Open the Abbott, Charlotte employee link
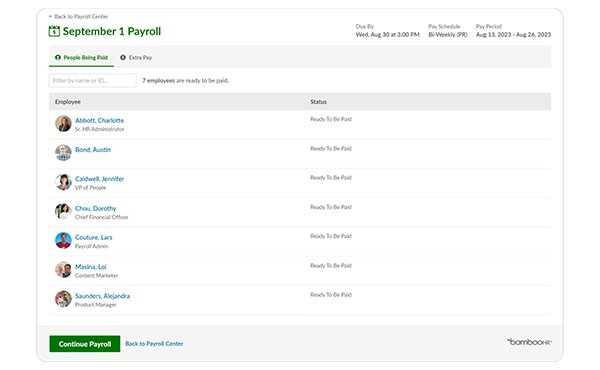 [x=99, y=120]
